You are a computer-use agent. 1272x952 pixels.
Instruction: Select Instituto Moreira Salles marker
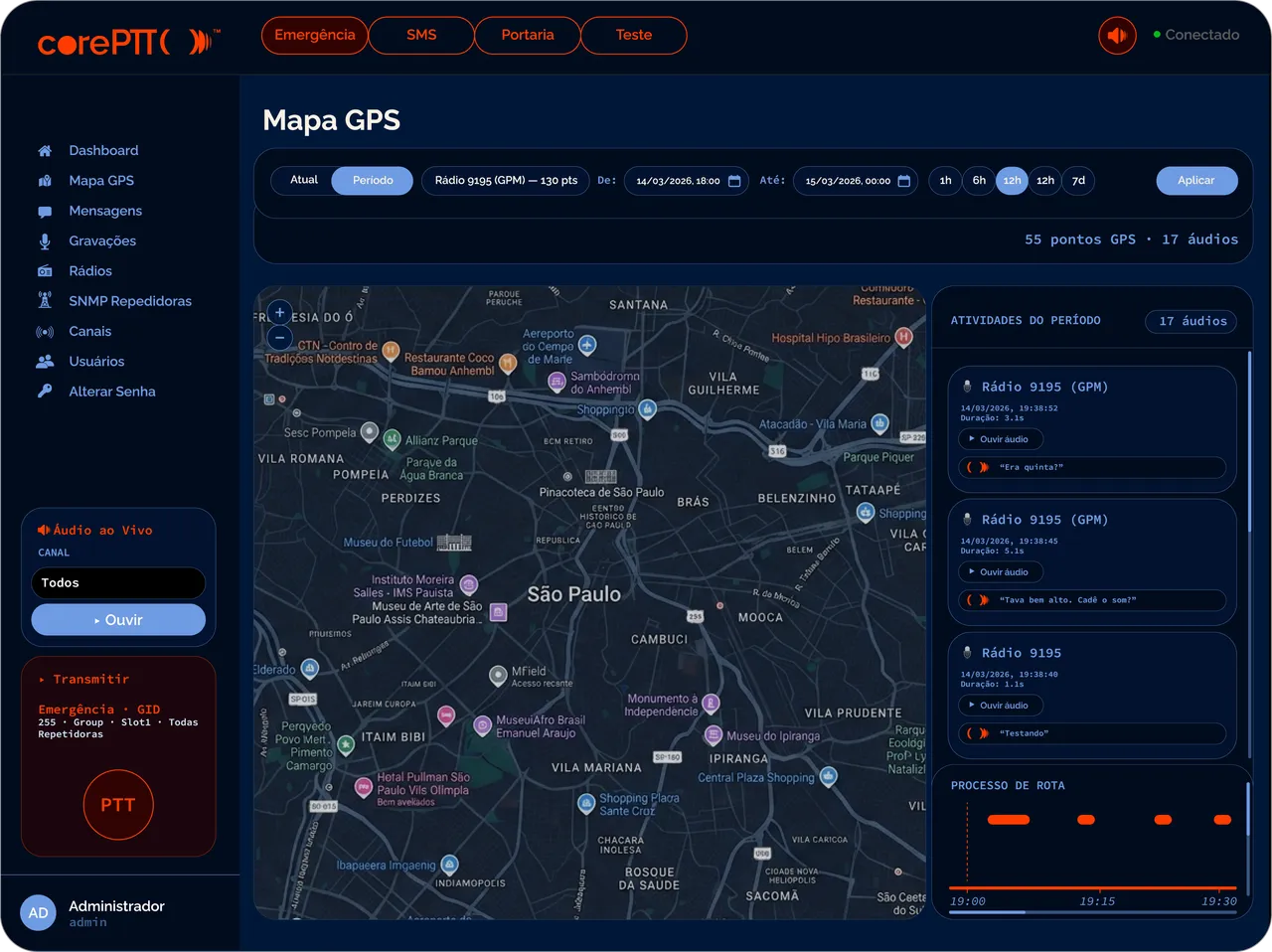tap(469, 584)
